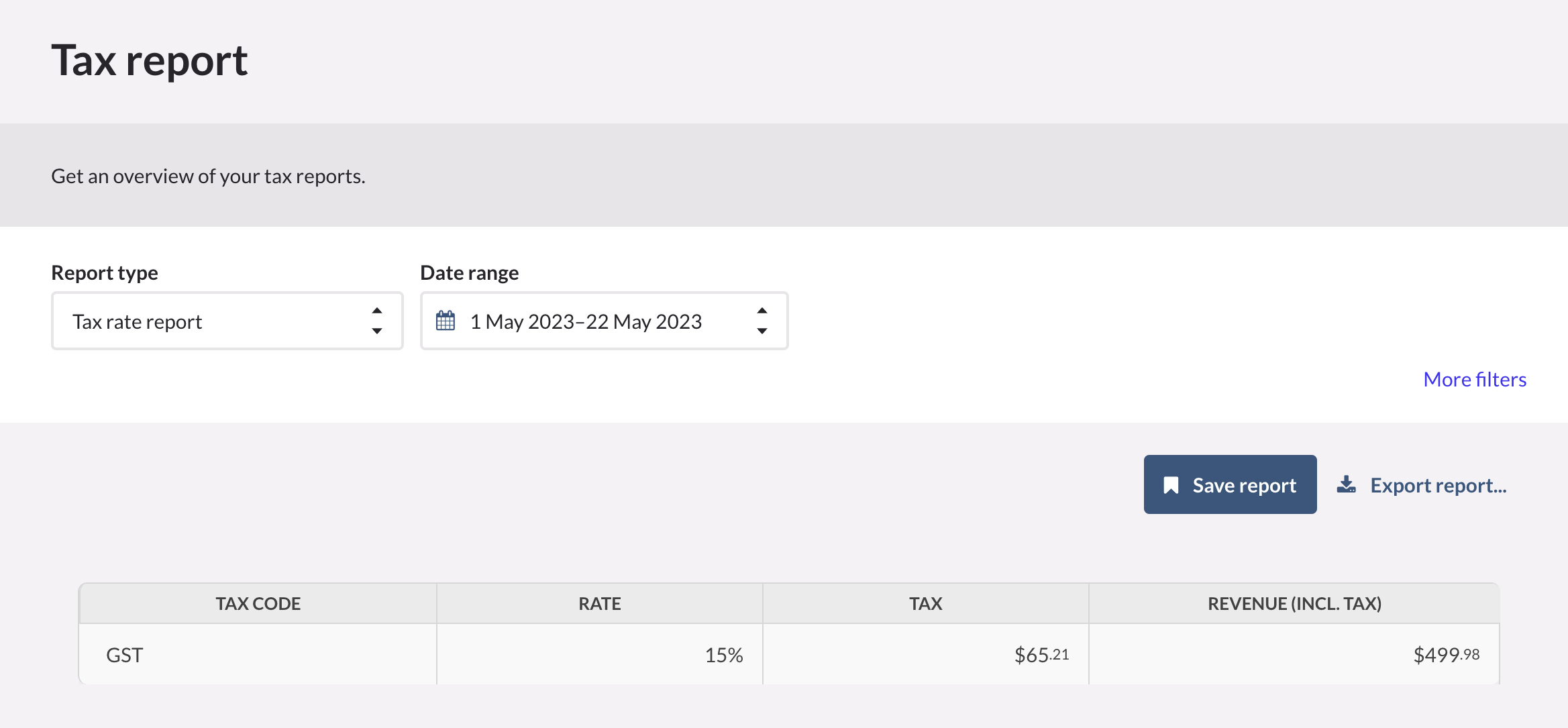This screenshot has width=1568, height=728.
Task: Select the GST row tax code cell
Action: pyautogui.click(x=258, y=655)
